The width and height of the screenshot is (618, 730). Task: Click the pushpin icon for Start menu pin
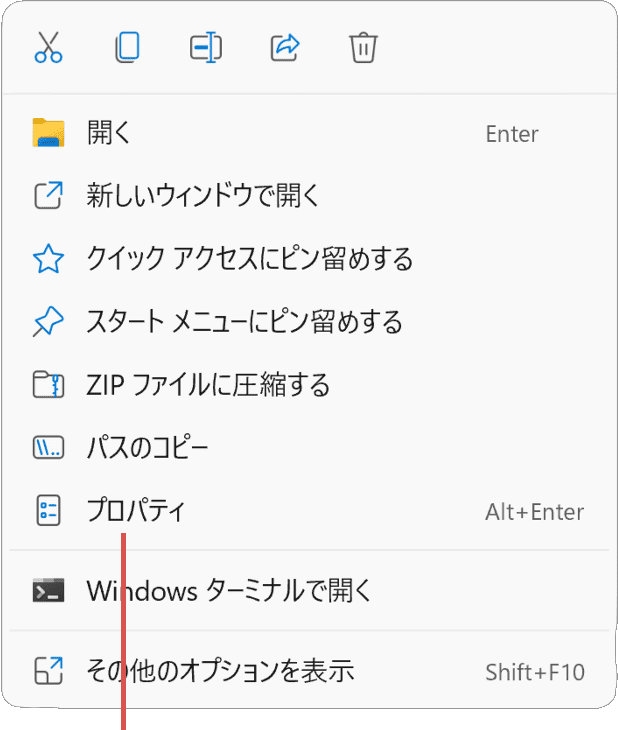click(48, 322)
